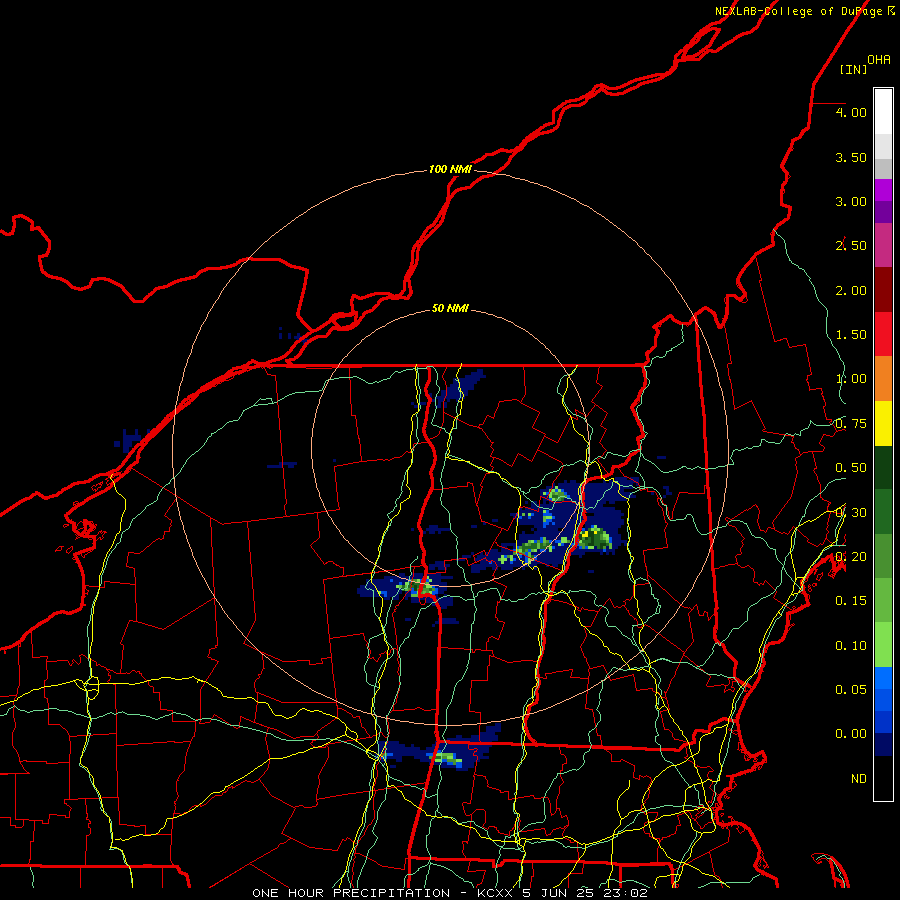Click the light green legend swatch near 0.10
The height and width of the screenshot is (900, 900).
[x=883, y=645]
